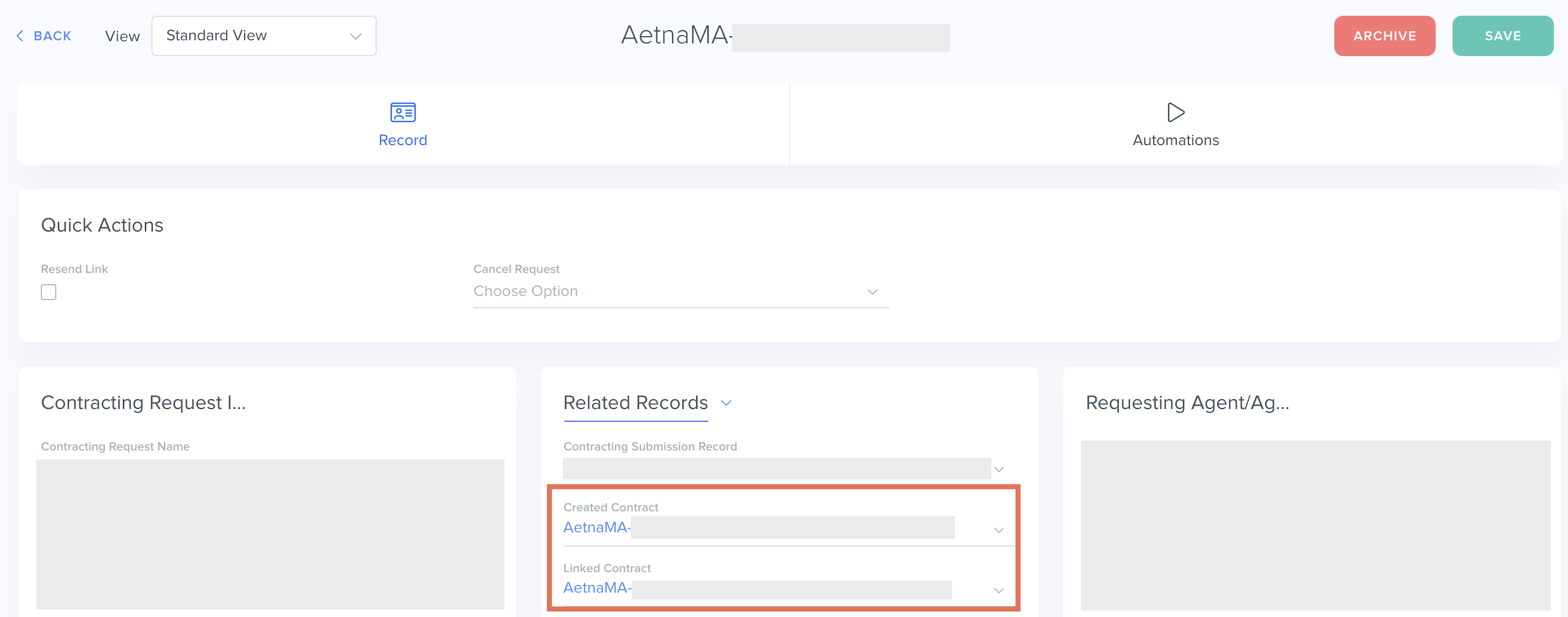Open Contracting Submission Record dropdown arrow
The height and width of the screenshot is (617, 1568).
(998, 469)
